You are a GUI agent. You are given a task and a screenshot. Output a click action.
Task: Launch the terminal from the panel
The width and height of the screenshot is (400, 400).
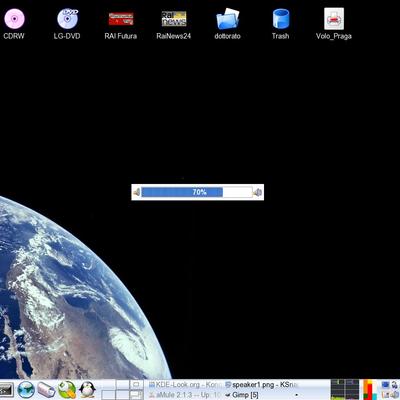click(6, 390)
